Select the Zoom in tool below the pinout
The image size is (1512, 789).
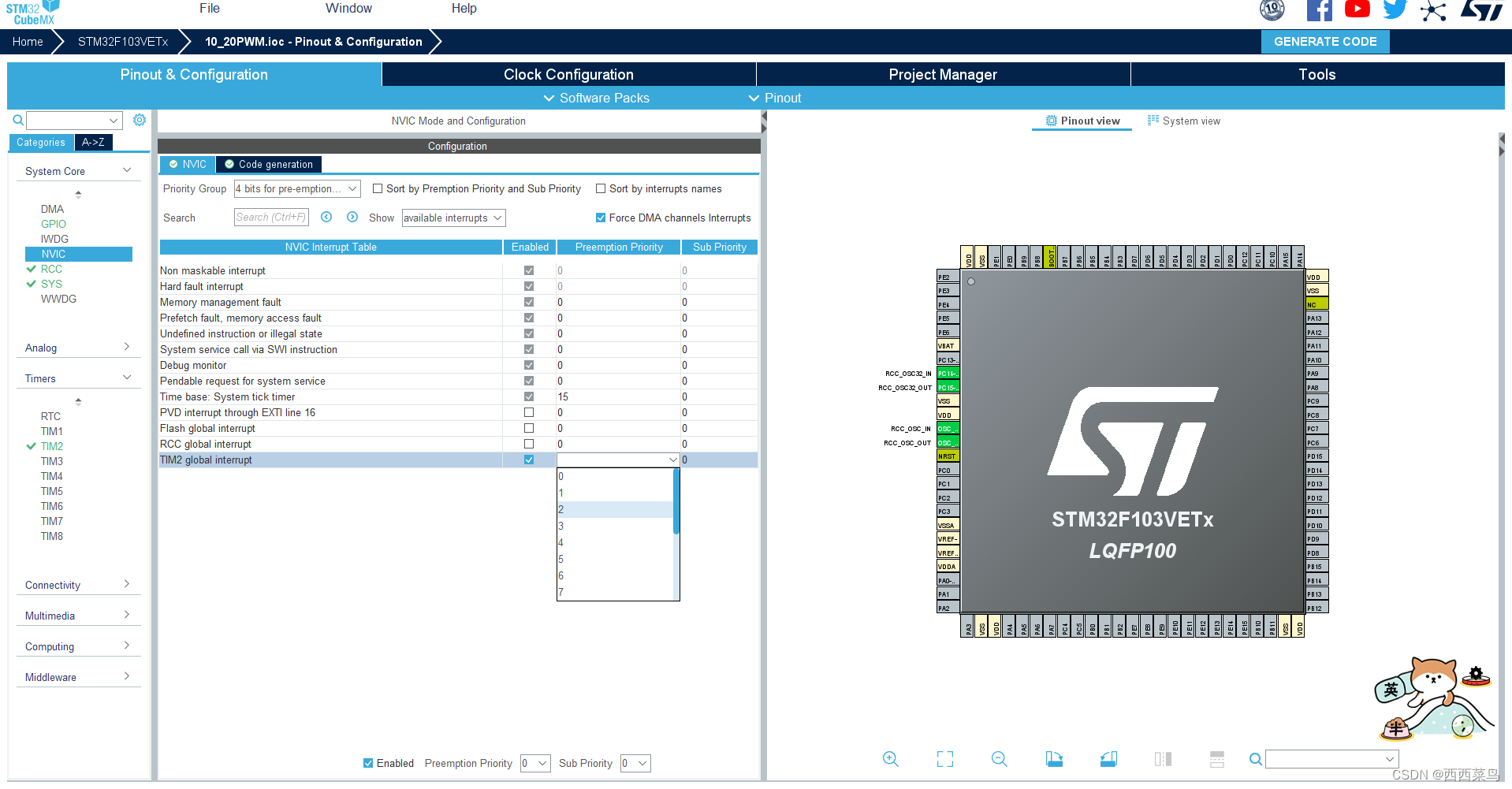[x=891, y=759]
